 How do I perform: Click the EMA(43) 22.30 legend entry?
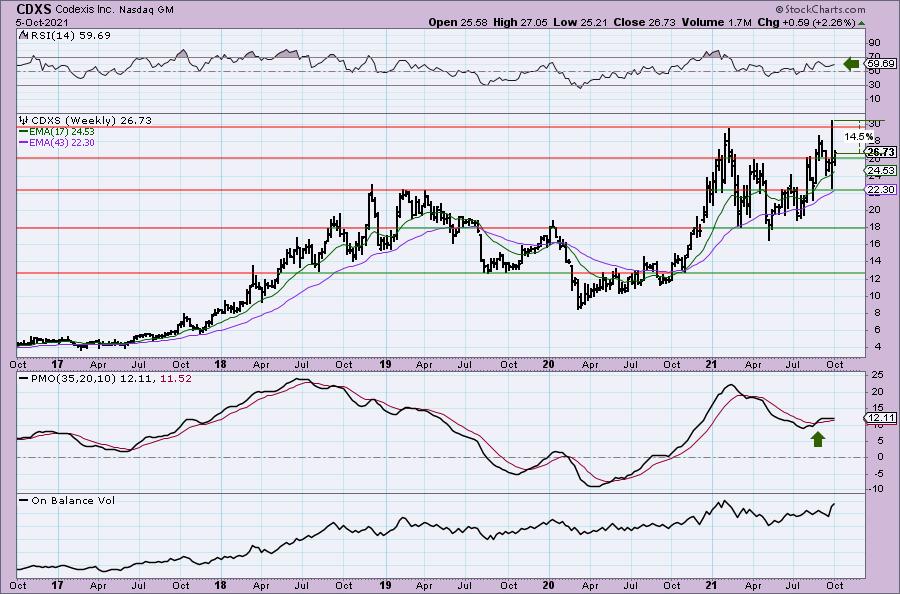coord(62,142)
